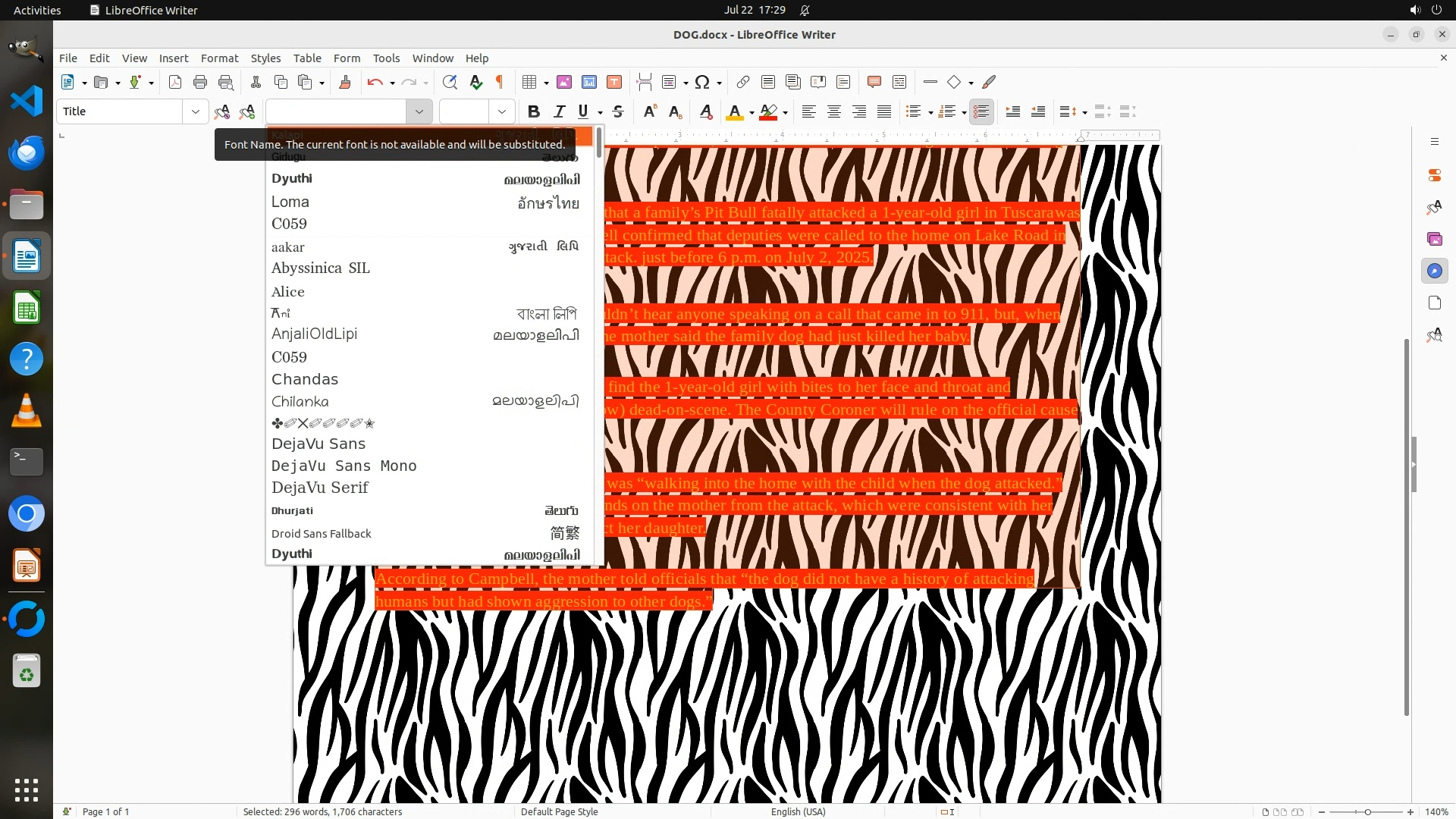Image resolution: width=1456 pixels, height=819 pixels.
Task: Toggle Bold formatting
Action: [534, 111]
